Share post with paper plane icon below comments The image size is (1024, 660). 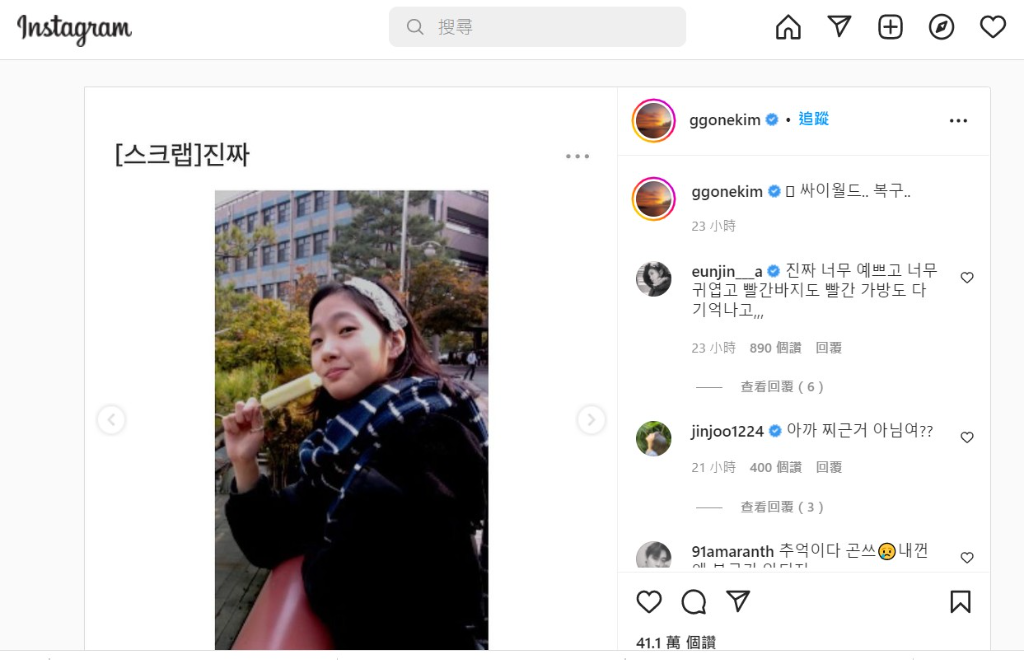738,601
